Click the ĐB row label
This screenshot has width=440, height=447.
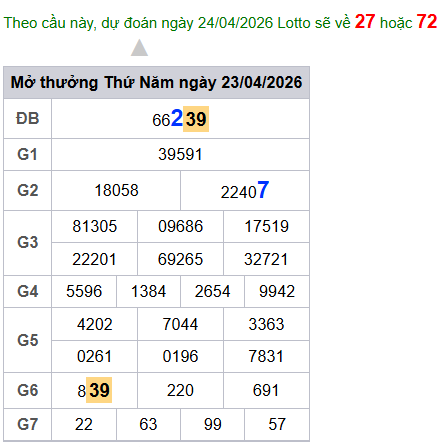coord(28,118)
